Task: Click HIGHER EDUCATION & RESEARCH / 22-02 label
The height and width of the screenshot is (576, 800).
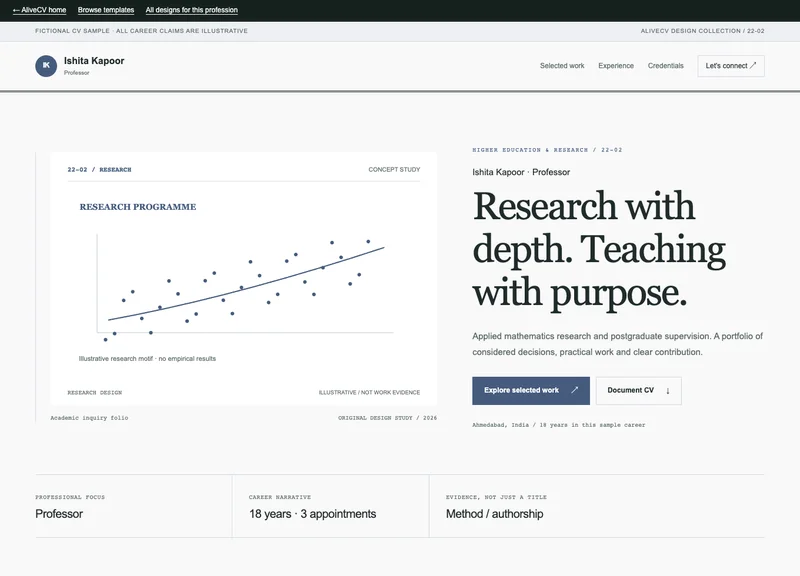Action: (547, 150)
